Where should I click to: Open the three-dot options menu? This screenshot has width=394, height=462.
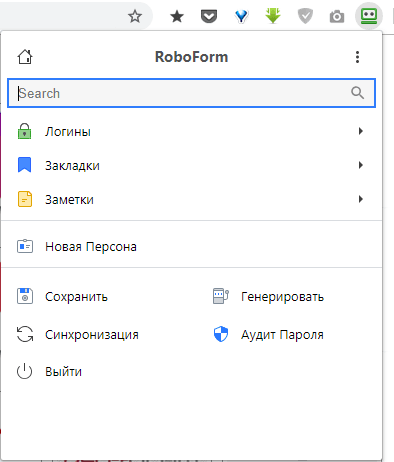click(357, 57)
